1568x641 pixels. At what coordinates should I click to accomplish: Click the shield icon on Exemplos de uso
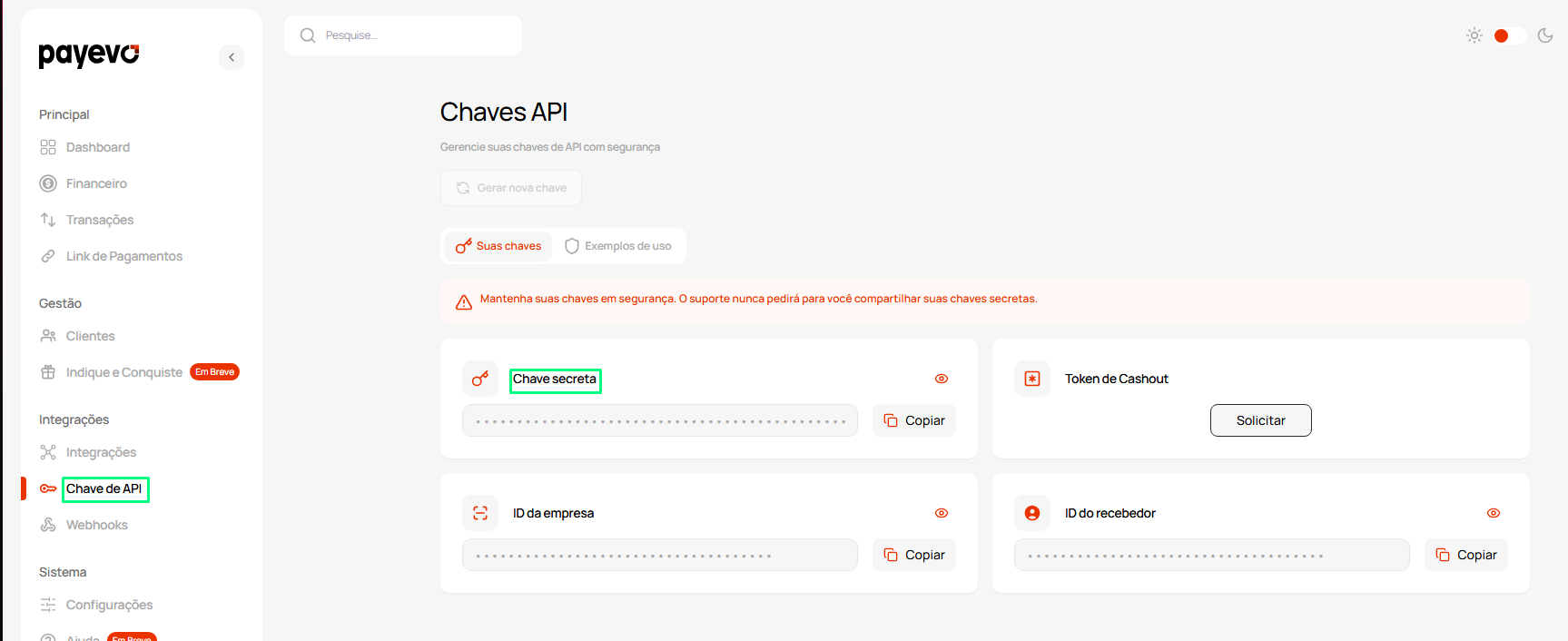tap(572, 246)
